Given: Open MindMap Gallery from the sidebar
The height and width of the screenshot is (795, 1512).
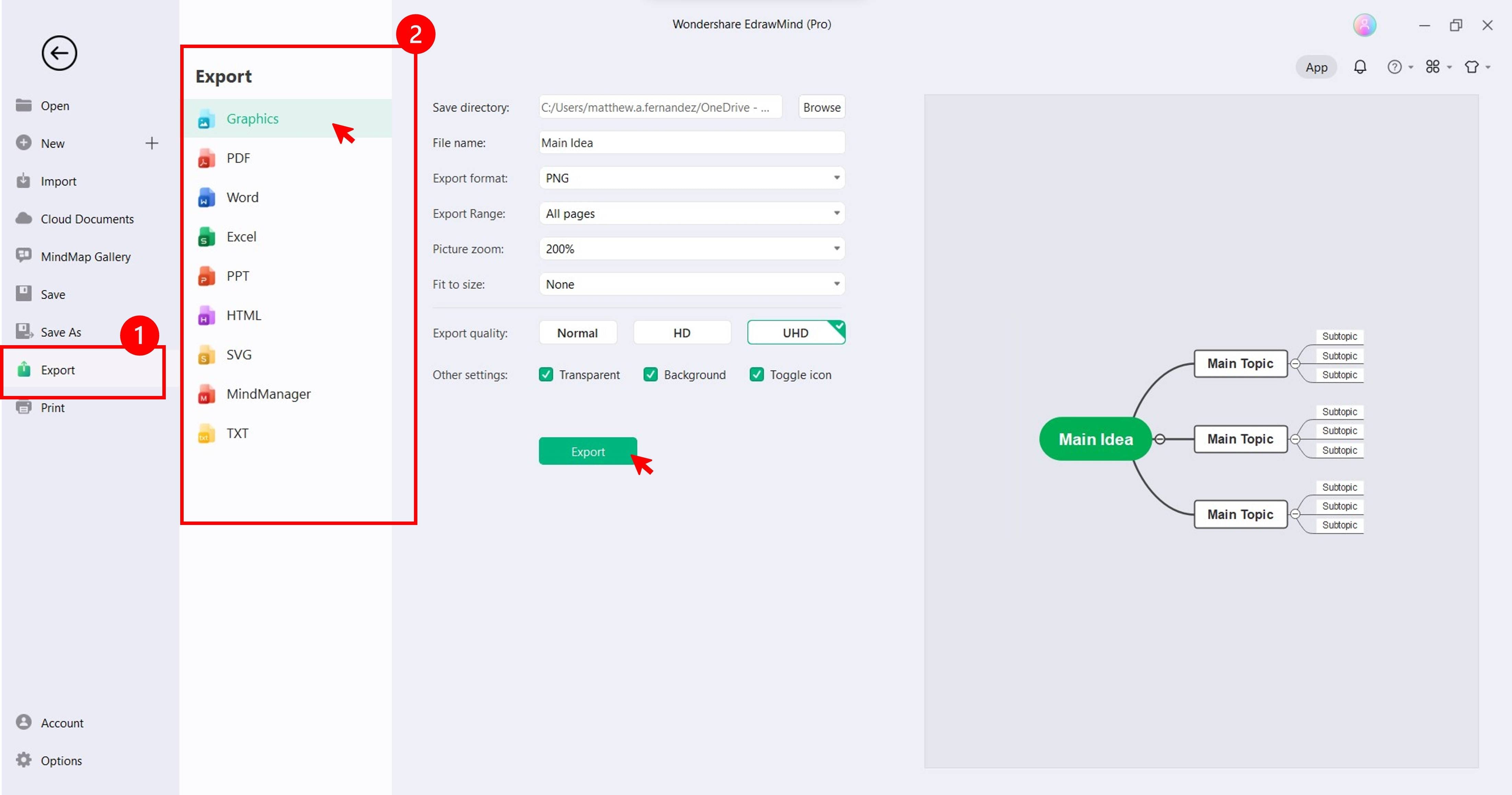Looking at the screenshot, I should pyautogui.click(x=86, y=256).
